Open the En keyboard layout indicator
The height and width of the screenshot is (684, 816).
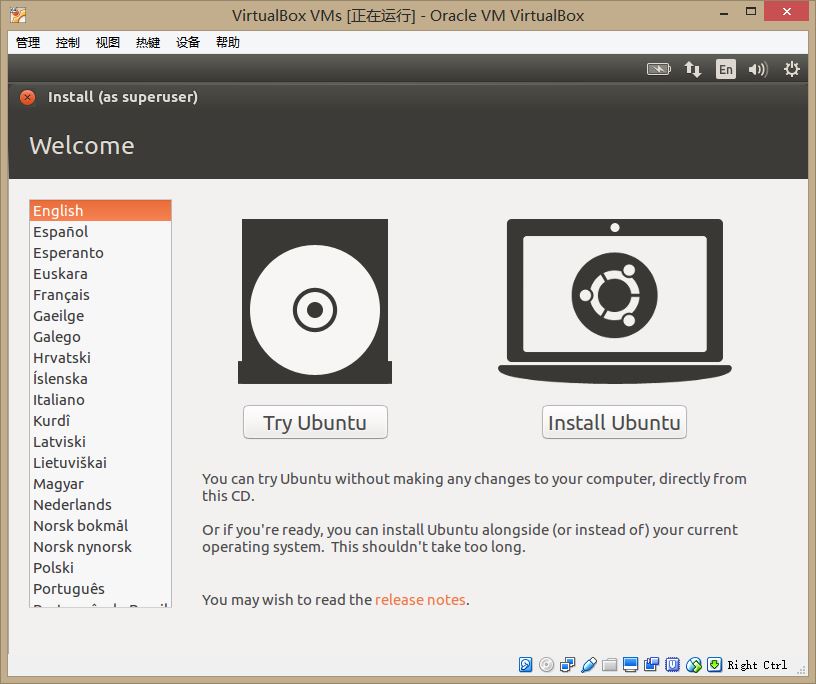point(726,69)
